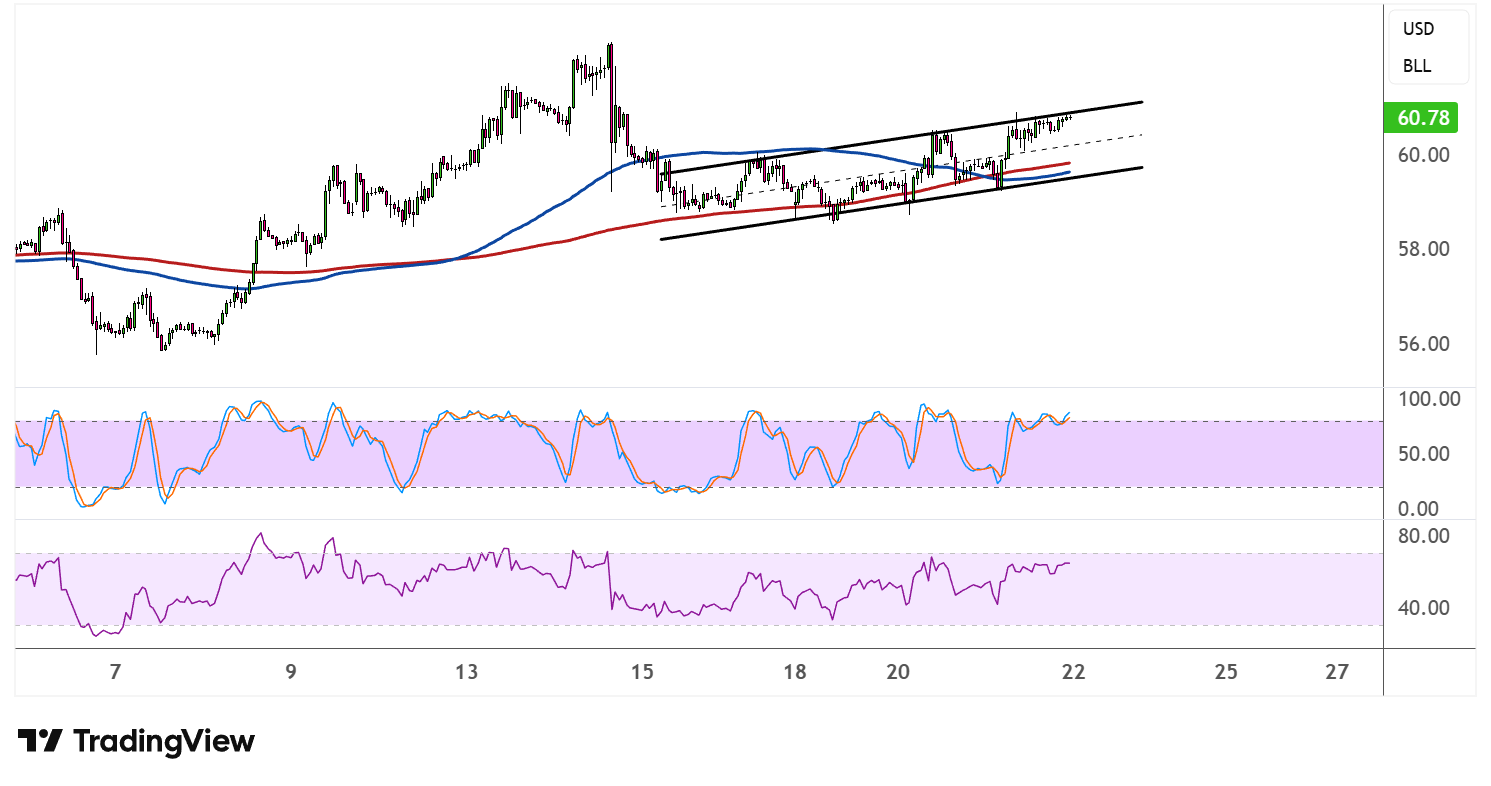The width and height of the screenshot is (1491, 786).
Task: Click the green 60.78 current price label
Action: pos(1419,118)
